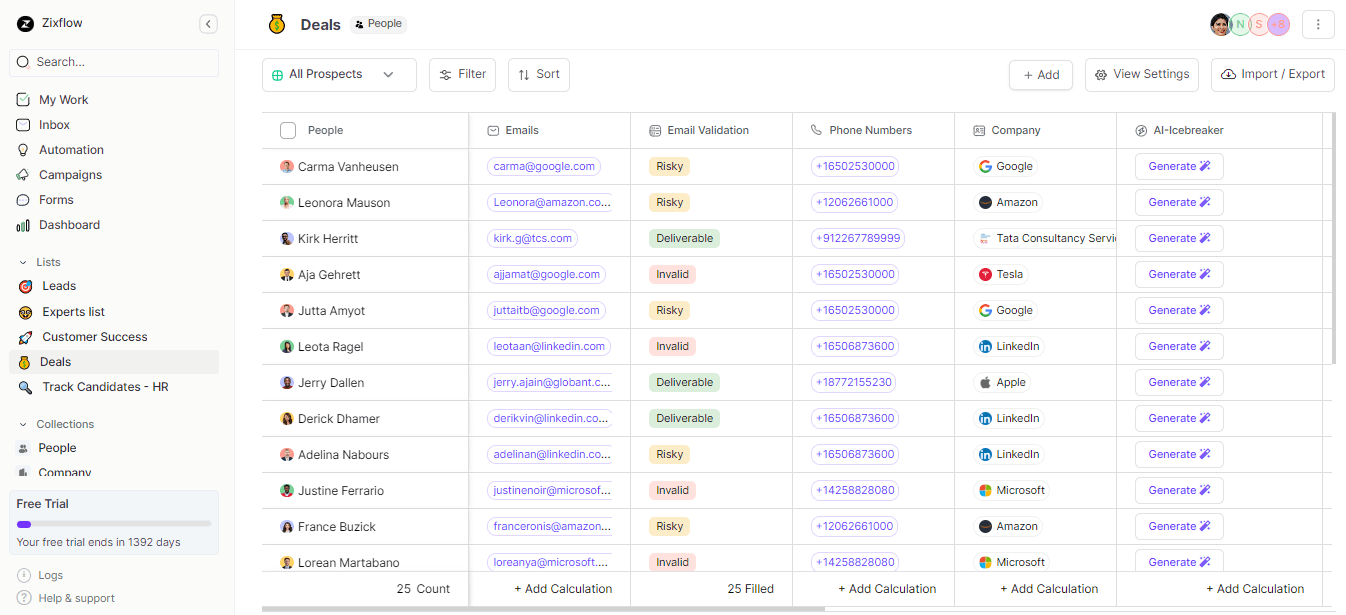
Task: Click the Free Trial progress bar
Action: (113, 523)
